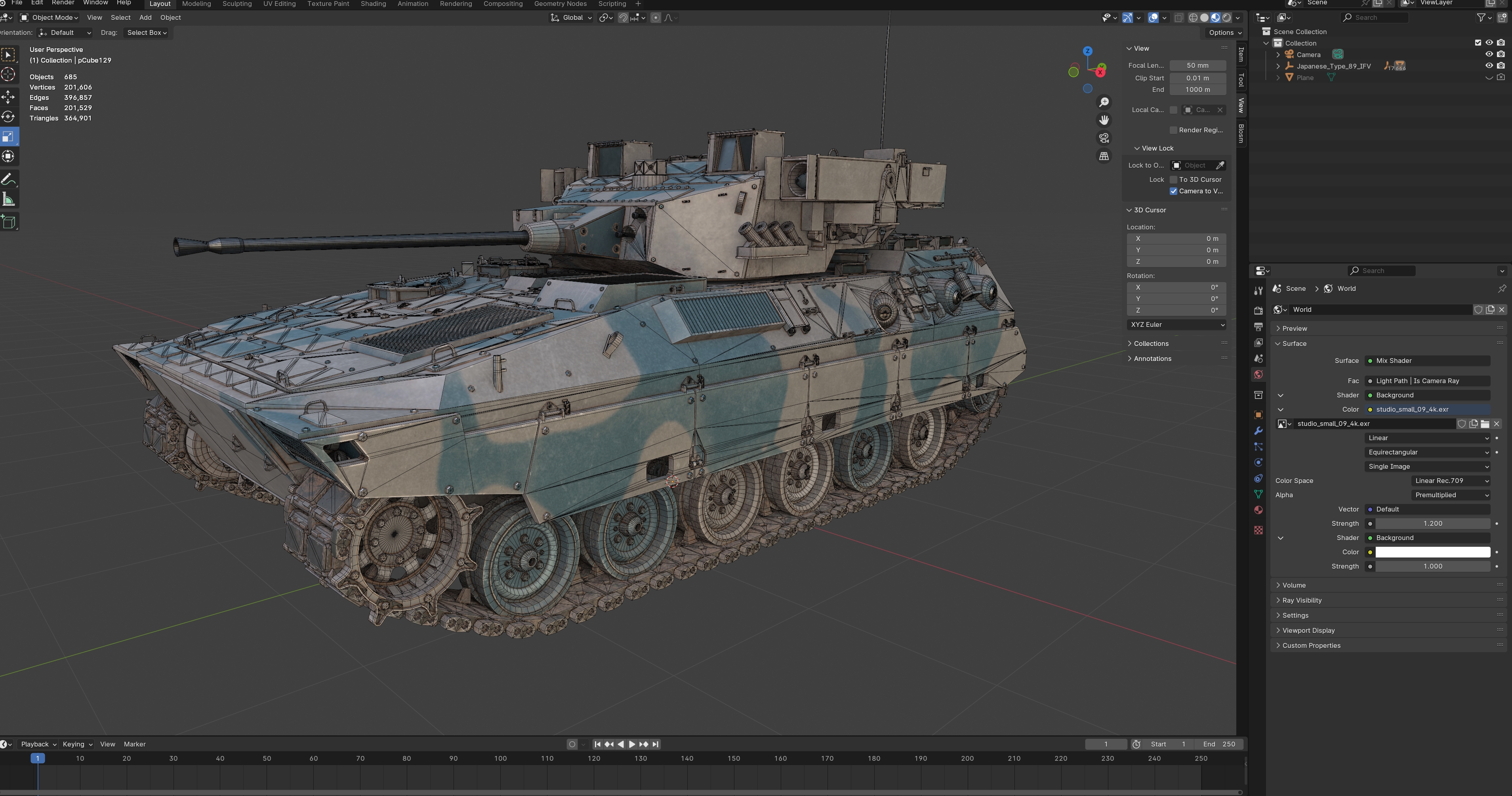
Task: Switch to perspective/orthographic grid icon
Action: (x=1104, y=156)
